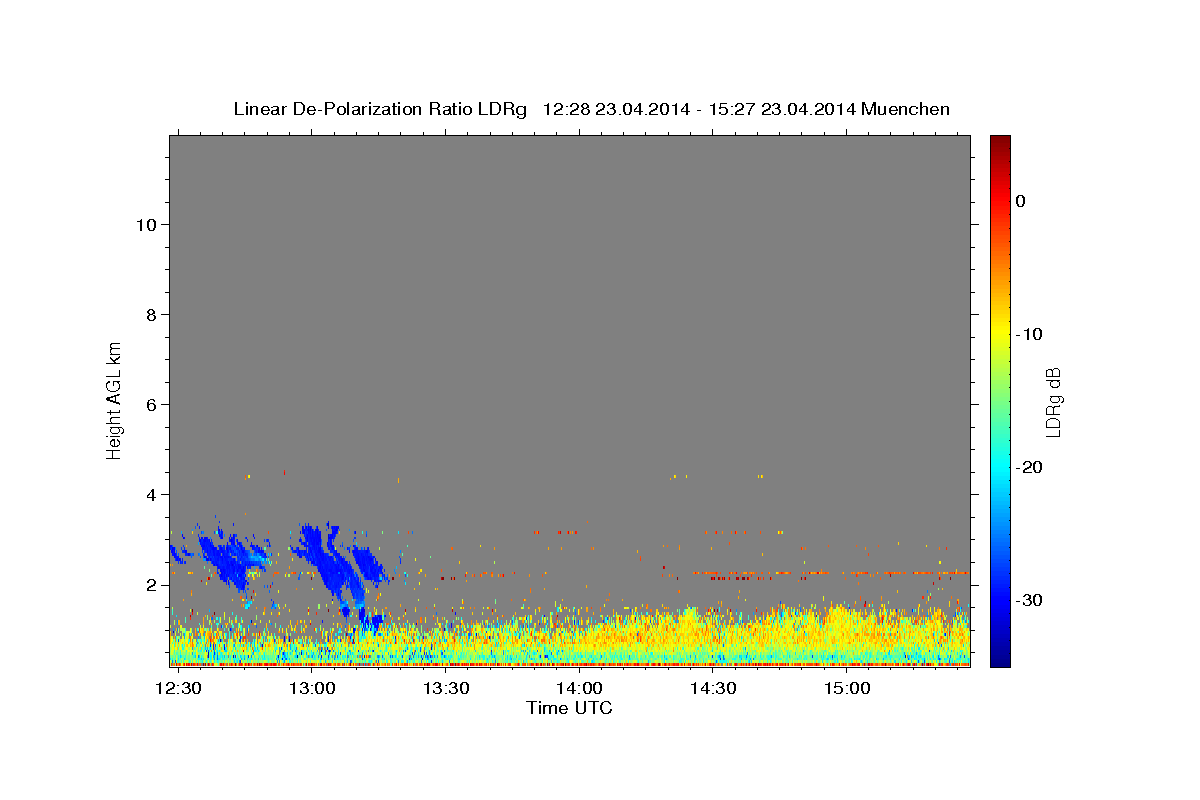The height and width of the screenshot is (800, 1200).
Task: Click the 'Time UTC' x-axis label
Action: (x=569, y=708)
